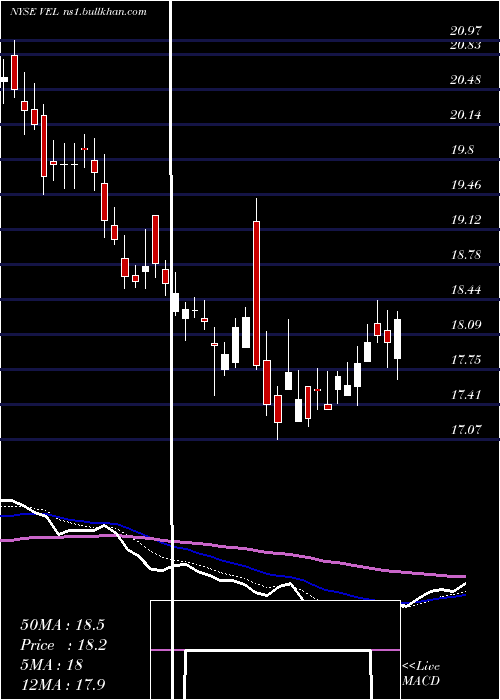Click the NYSE VEL ns1.bullkhan.com title text
500x700 pixels.
[x=78, y=12]
